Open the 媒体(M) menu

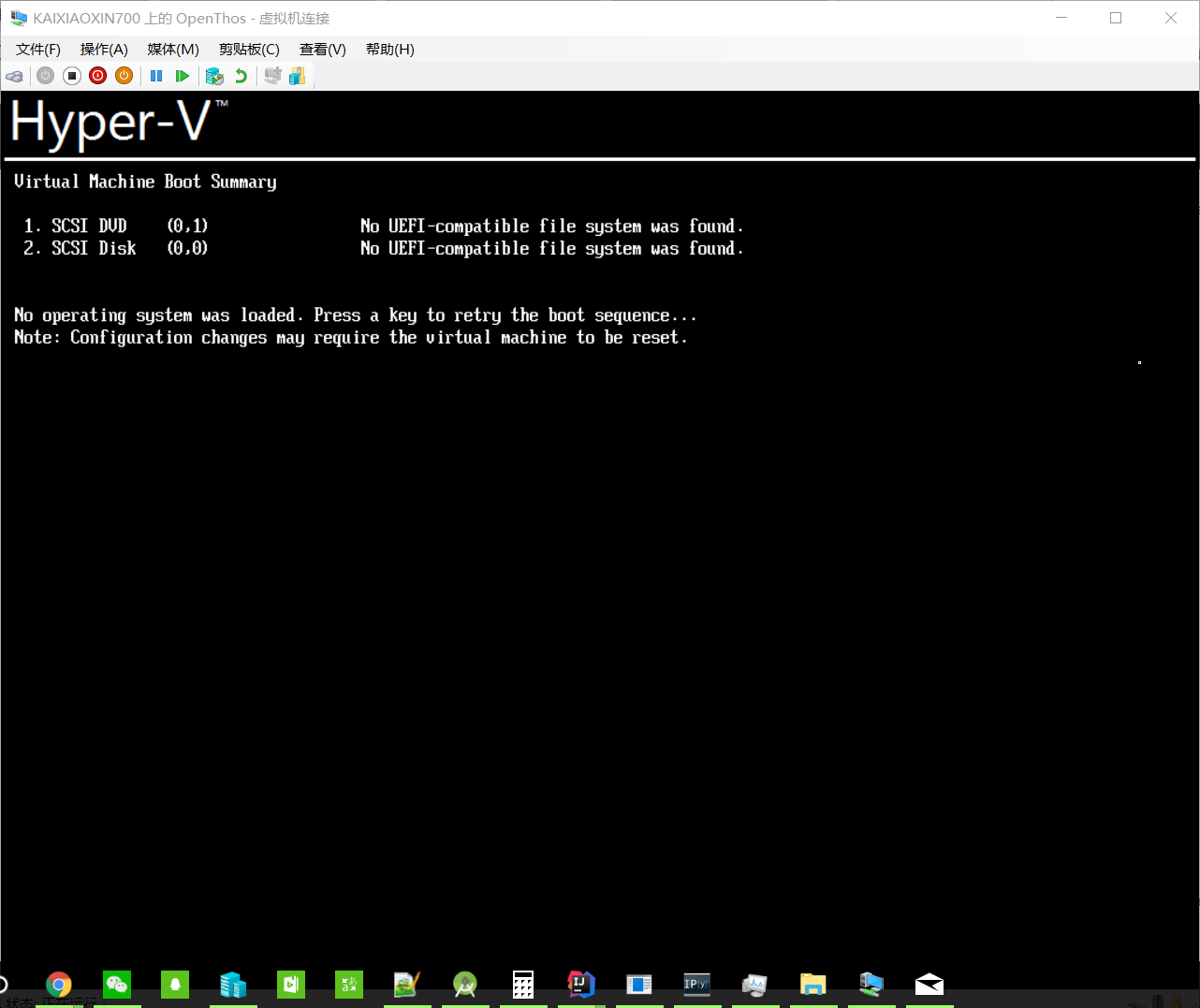[172, 49]
